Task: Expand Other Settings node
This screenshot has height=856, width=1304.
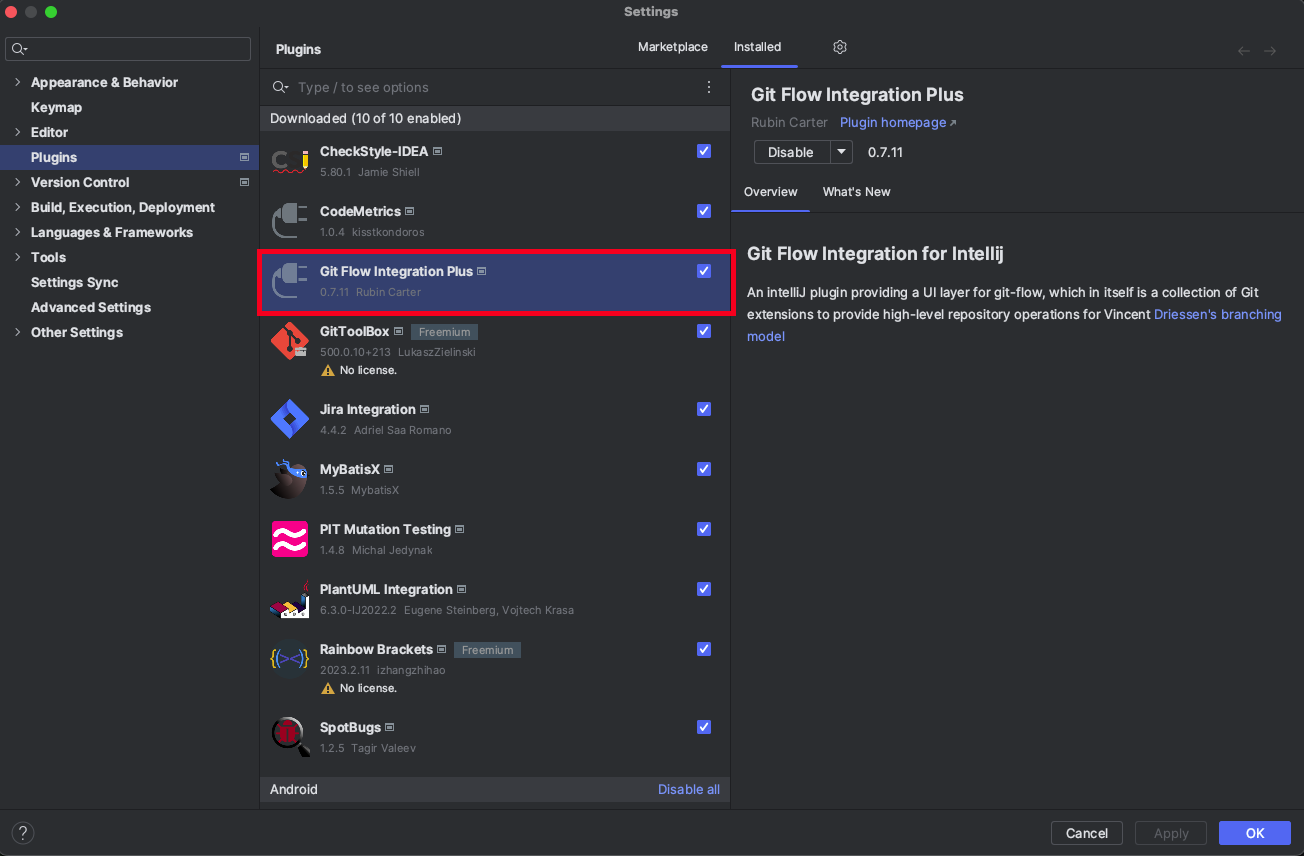Action: point(17,332)
